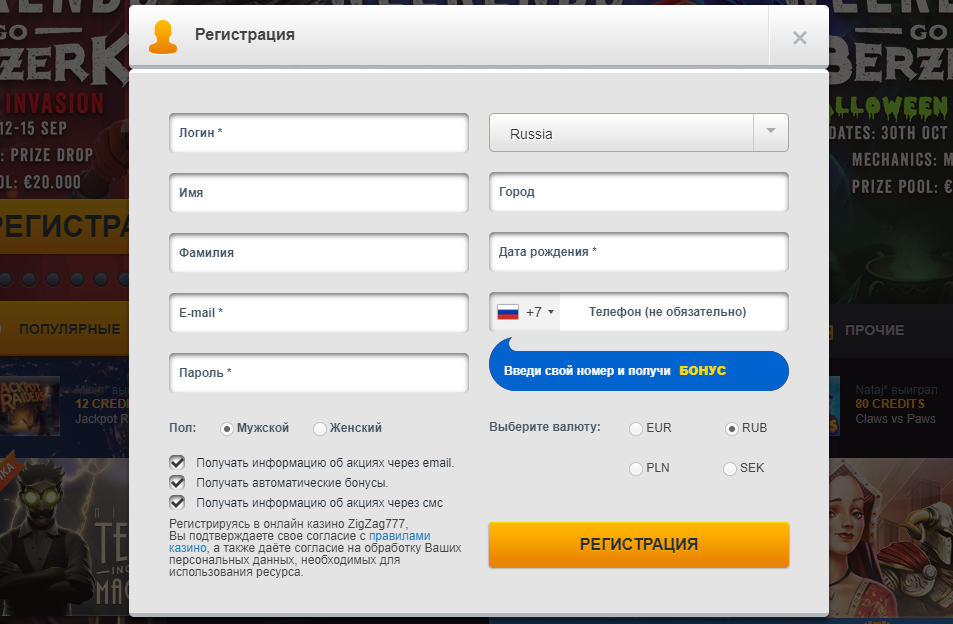The height and width of the screenshot is (624, 953).
Task: Choose RUB as currency
Action: 731,429
